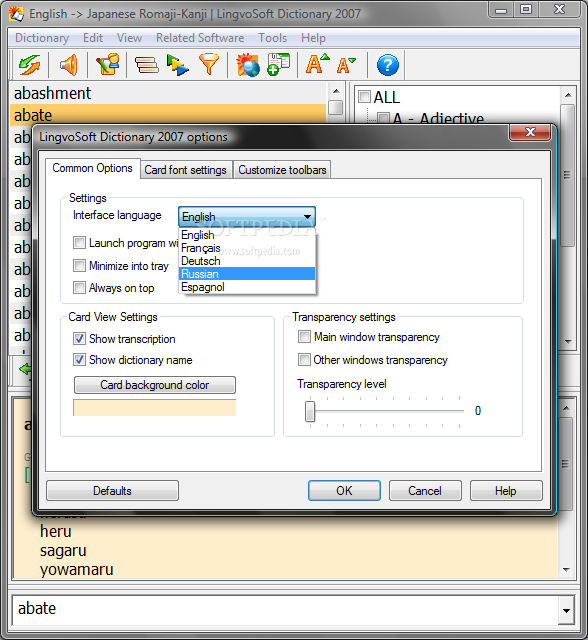Open the Edit menu

(x=93, y=38)
